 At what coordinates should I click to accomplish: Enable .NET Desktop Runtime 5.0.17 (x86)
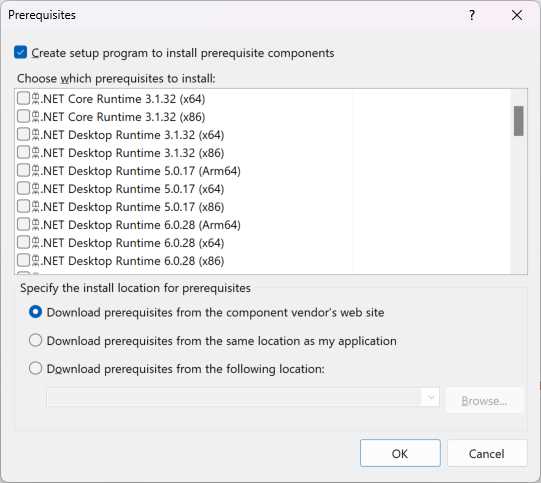pos(23,206)
